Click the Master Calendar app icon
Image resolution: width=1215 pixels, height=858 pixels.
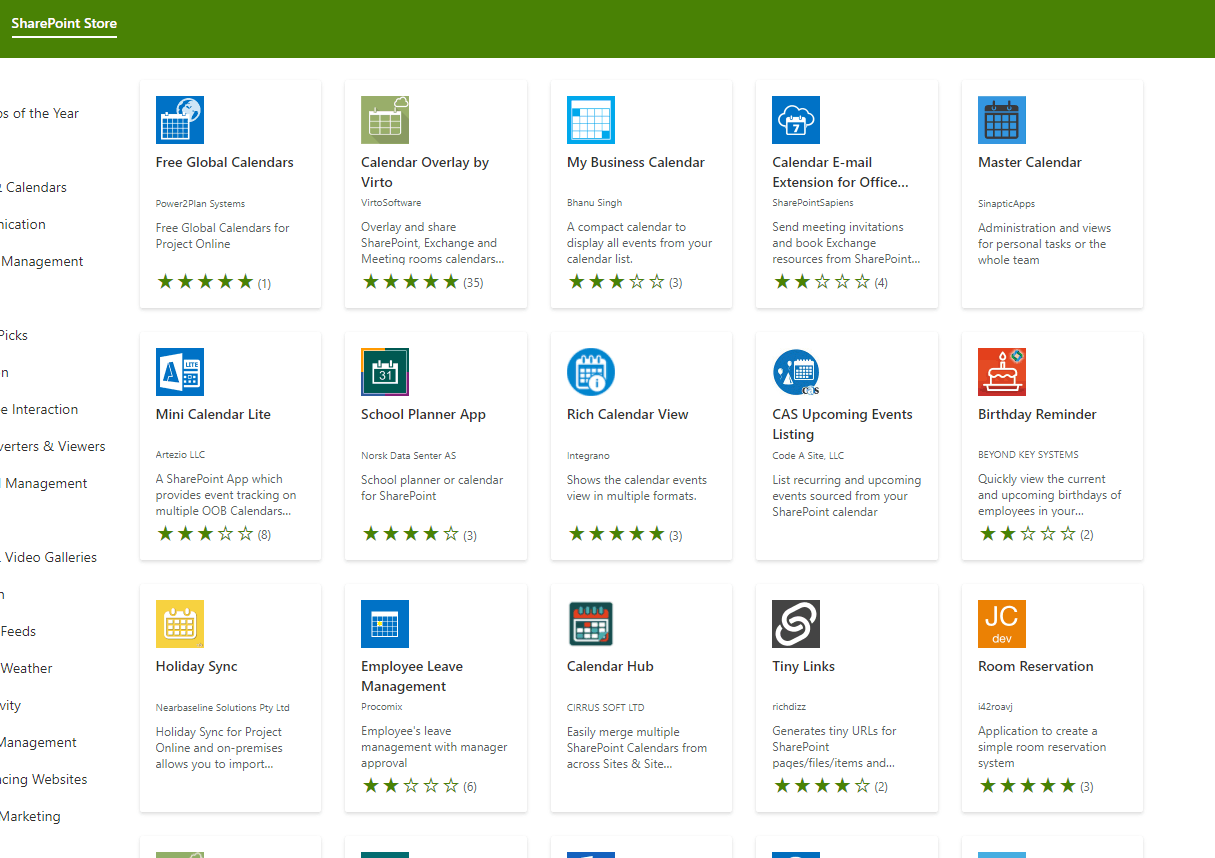1002,120
